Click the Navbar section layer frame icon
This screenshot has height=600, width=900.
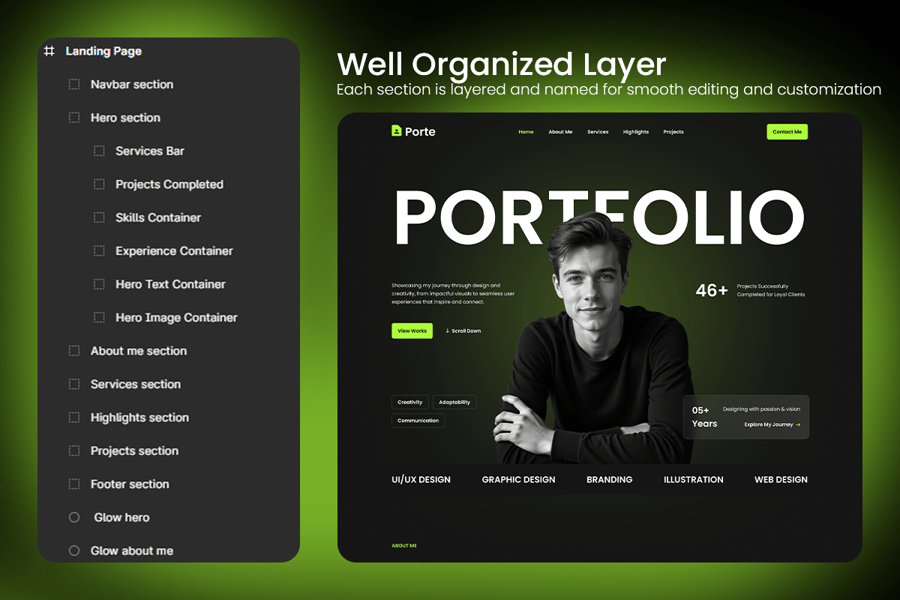(74, 85)
